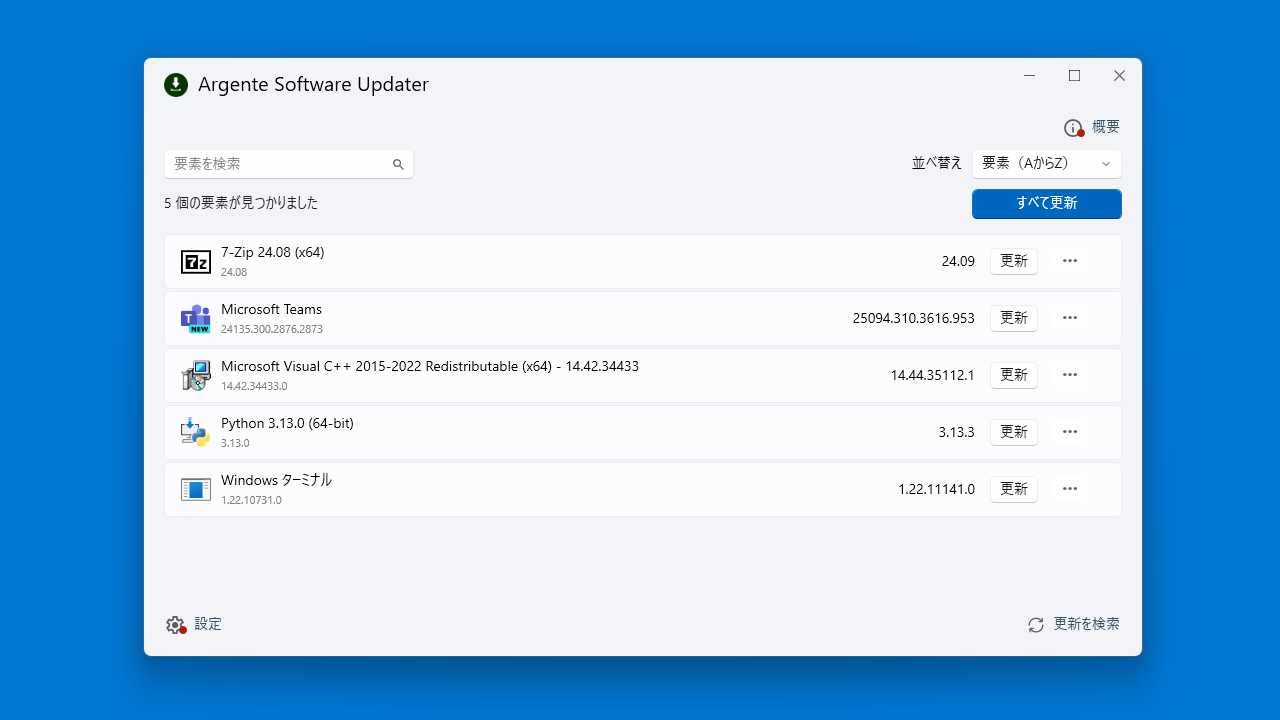The image size is (1280, 720).
Task: Click the 概要 label
Action: point(1106,127)
